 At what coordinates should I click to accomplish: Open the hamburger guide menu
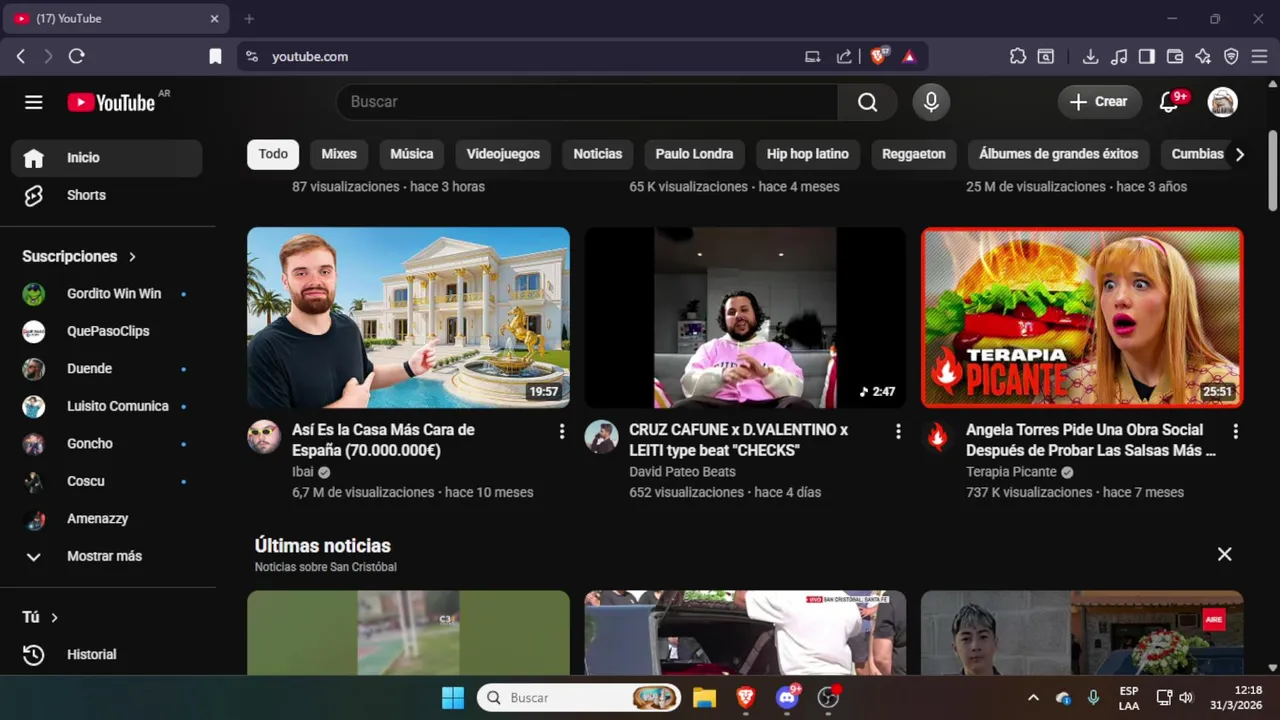tap(34, 102)
